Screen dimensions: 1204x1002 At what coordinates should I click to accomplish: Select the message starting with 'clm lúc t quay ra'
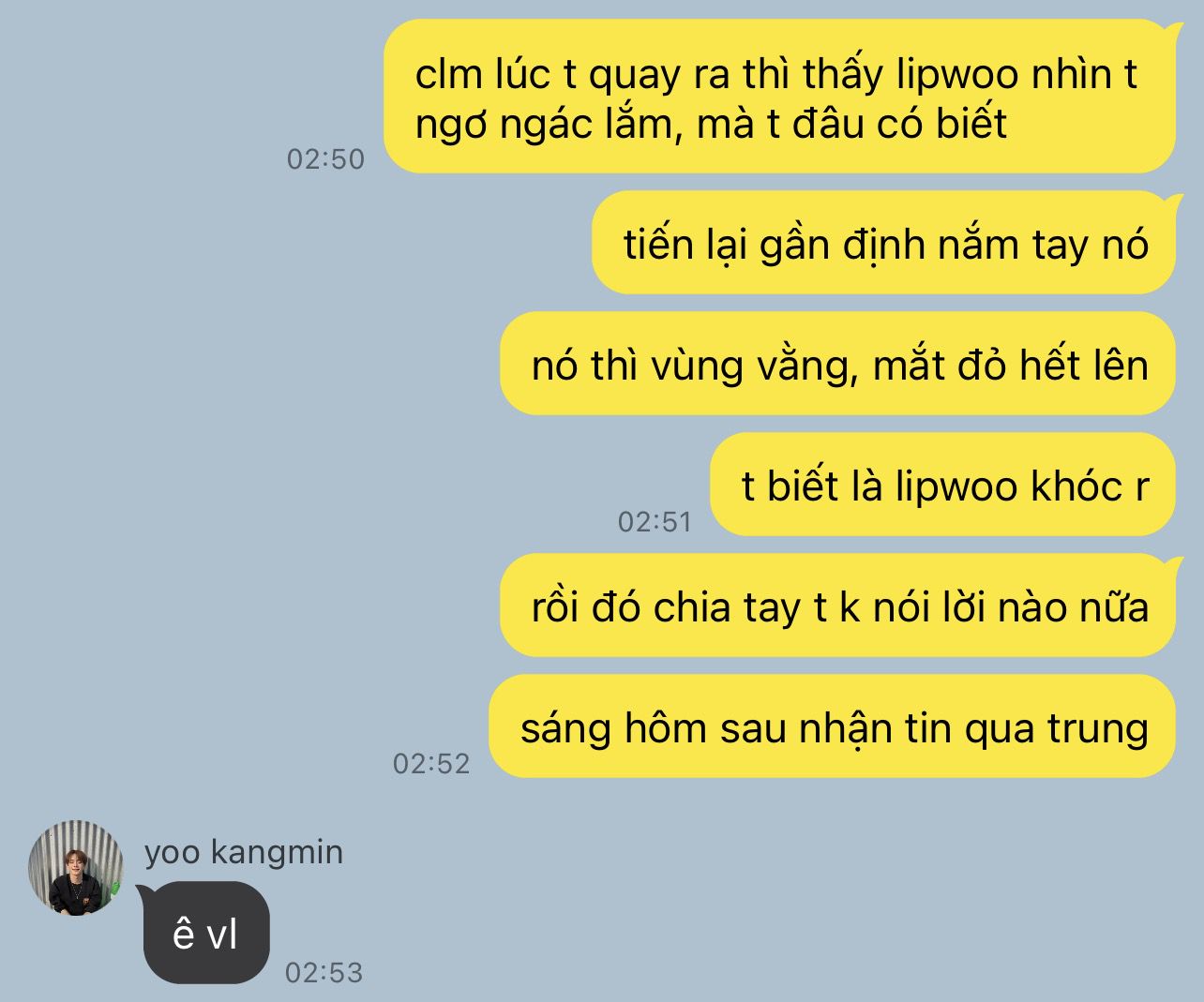pos(780,97)
